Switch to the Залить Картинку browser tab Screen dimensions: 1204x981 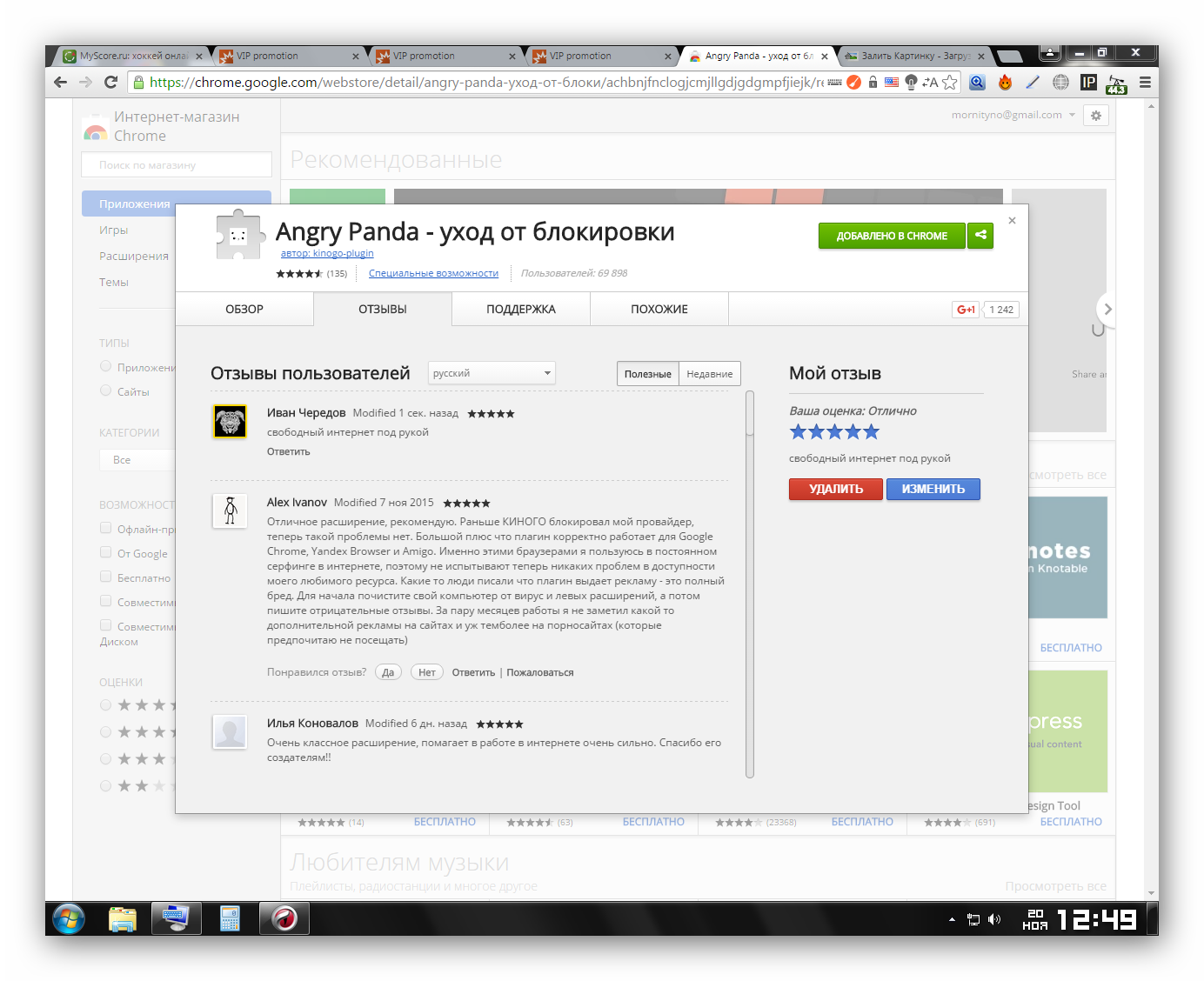pyautogui.click(x=915, y=56)
